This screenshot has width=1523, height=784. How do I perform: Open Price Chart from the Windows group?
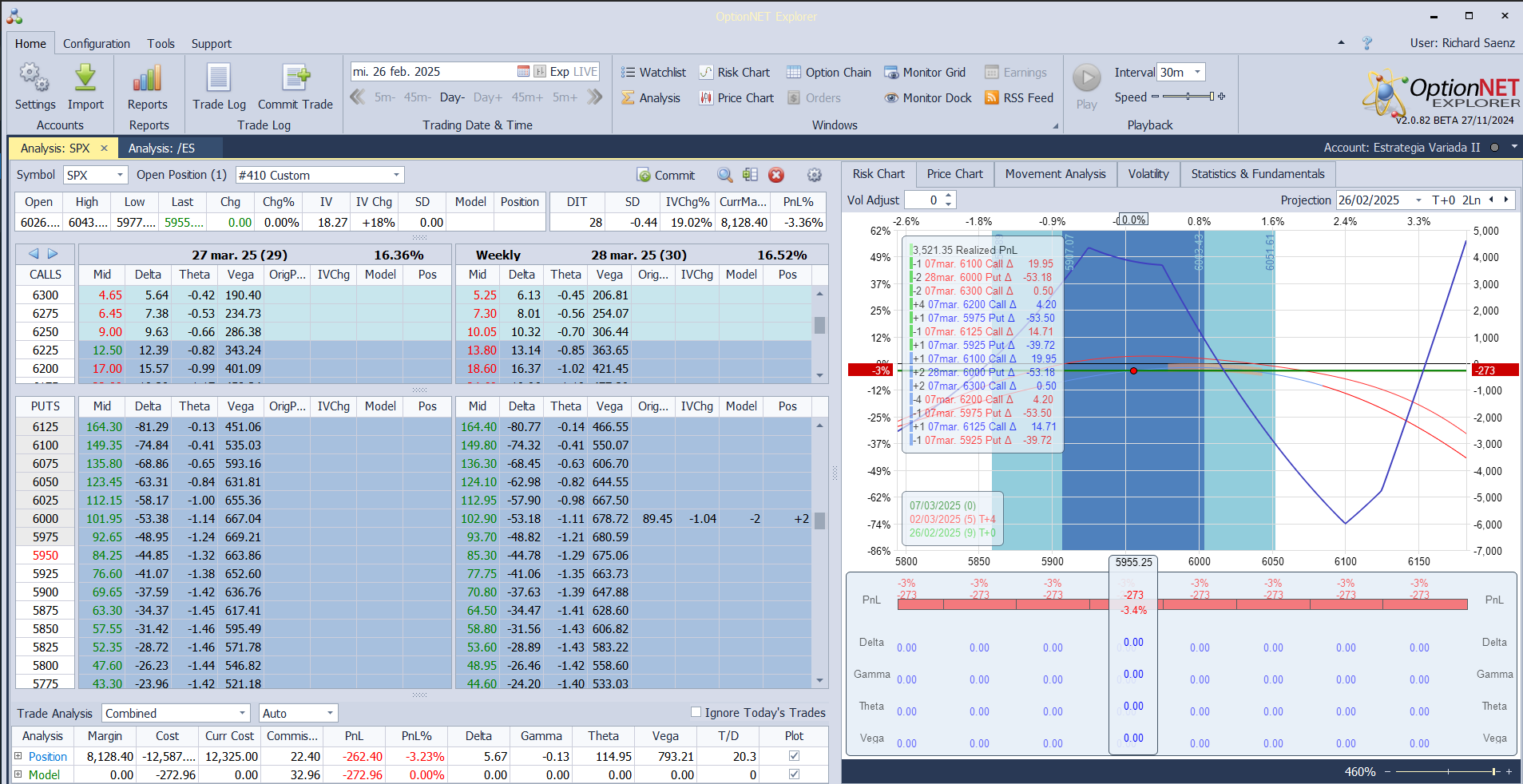click(736, 98)
